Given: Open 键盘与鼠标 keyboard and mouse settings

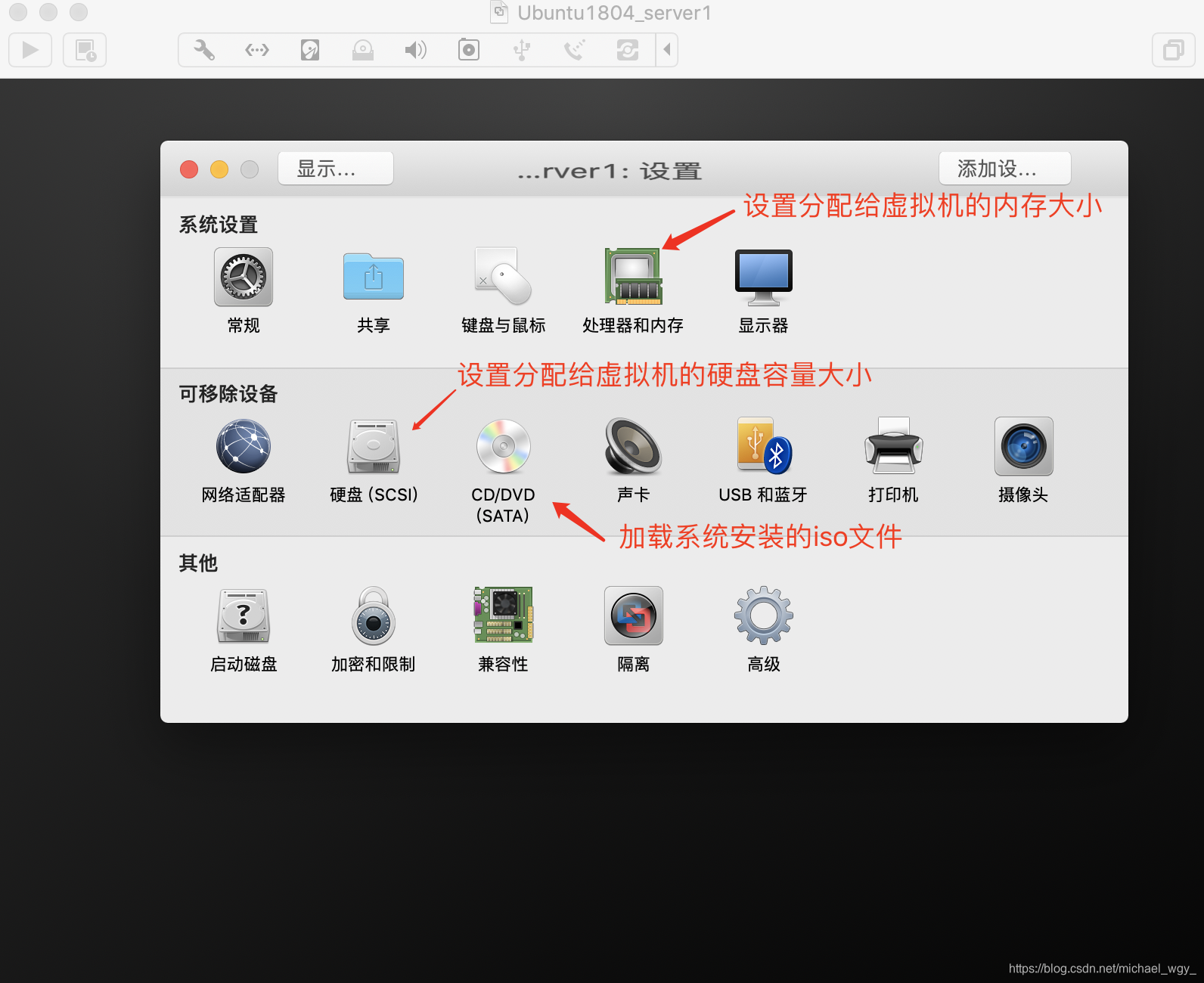Looking at the screenshot, I should (x=503, y=291).
